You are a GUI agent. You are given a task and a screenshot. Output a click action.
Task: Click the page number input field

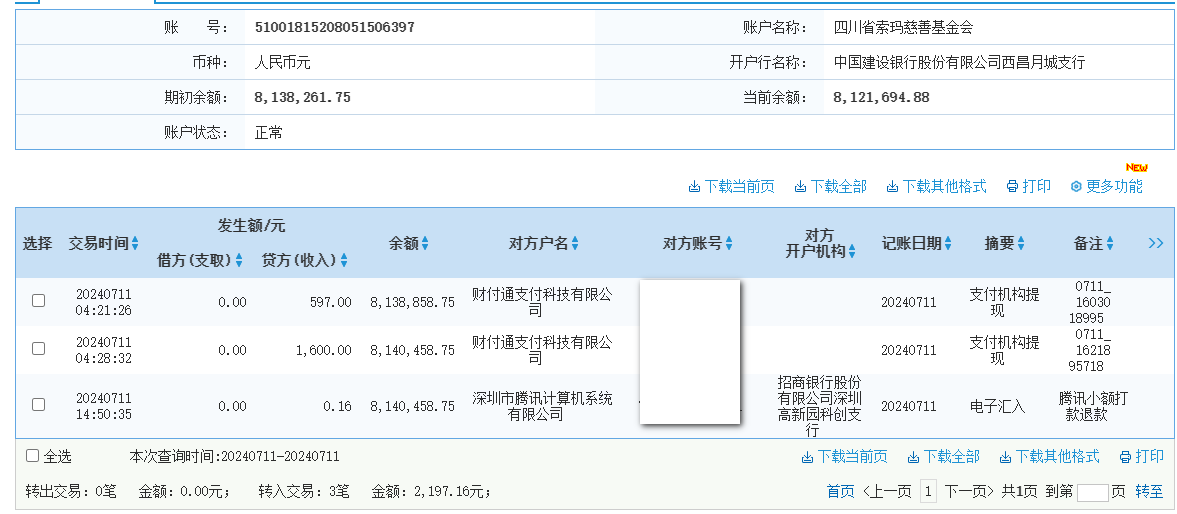tap(1092, 492)
